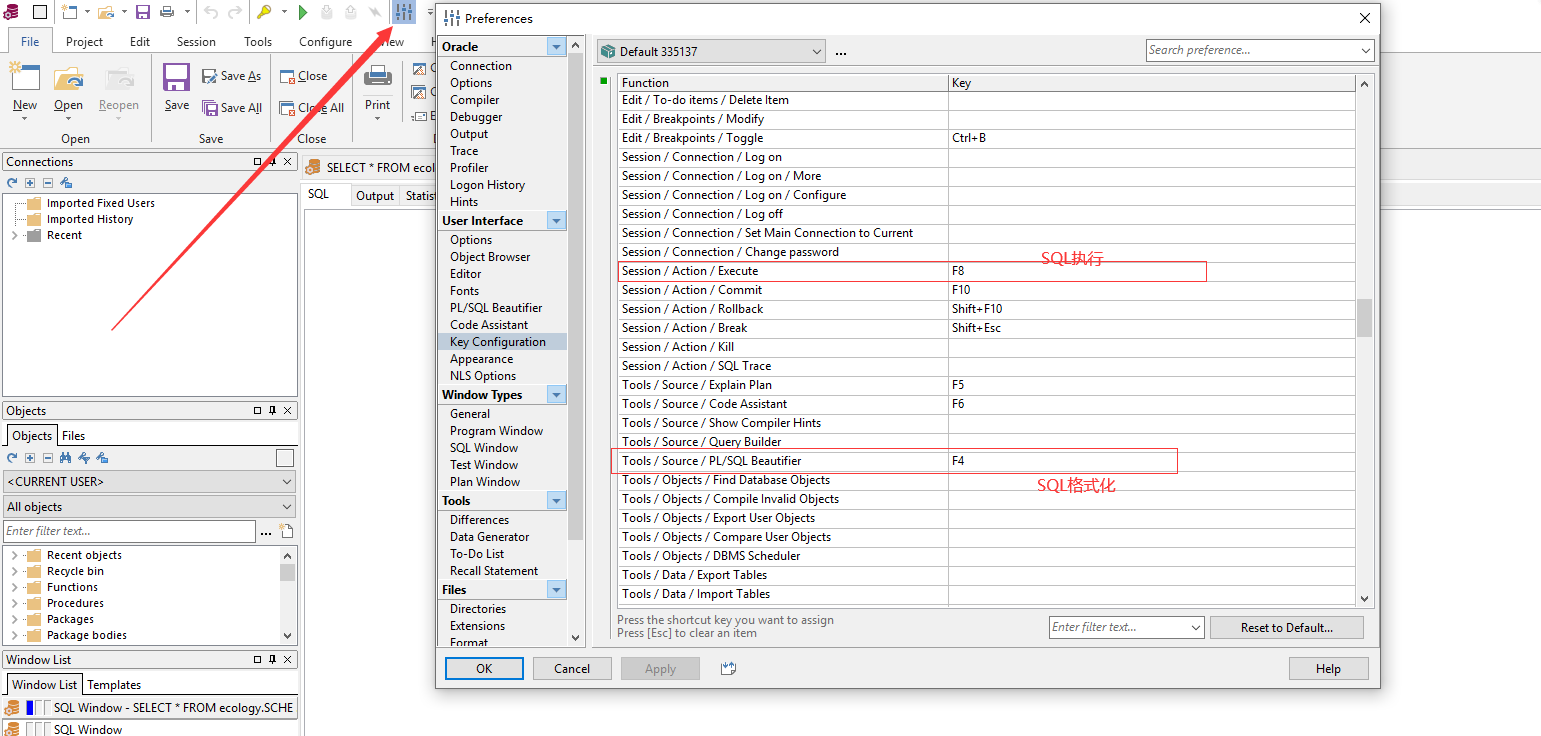Viewport: 1541px width, 736px height.
Task: Click Close in the ribbon Close group
Action: 303,76
